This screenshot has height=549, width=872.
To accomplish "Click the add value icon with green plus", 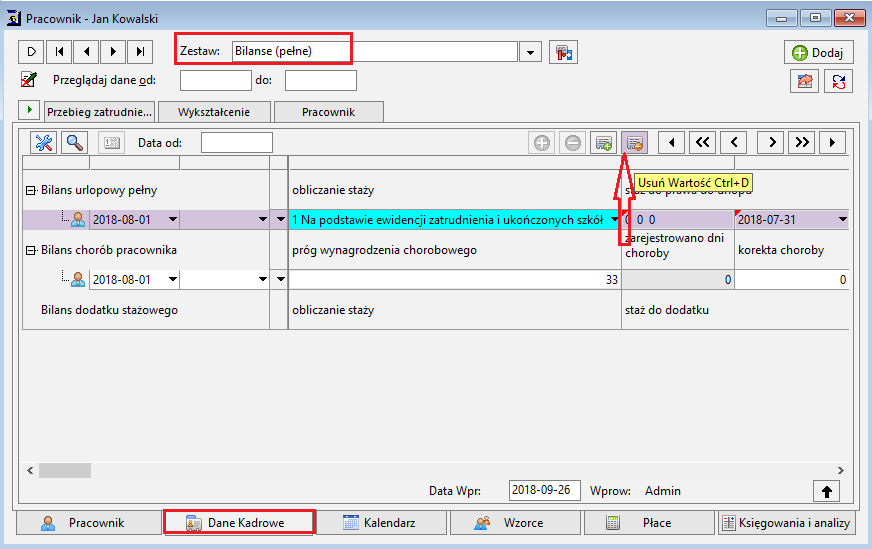I will pos(603,143).
